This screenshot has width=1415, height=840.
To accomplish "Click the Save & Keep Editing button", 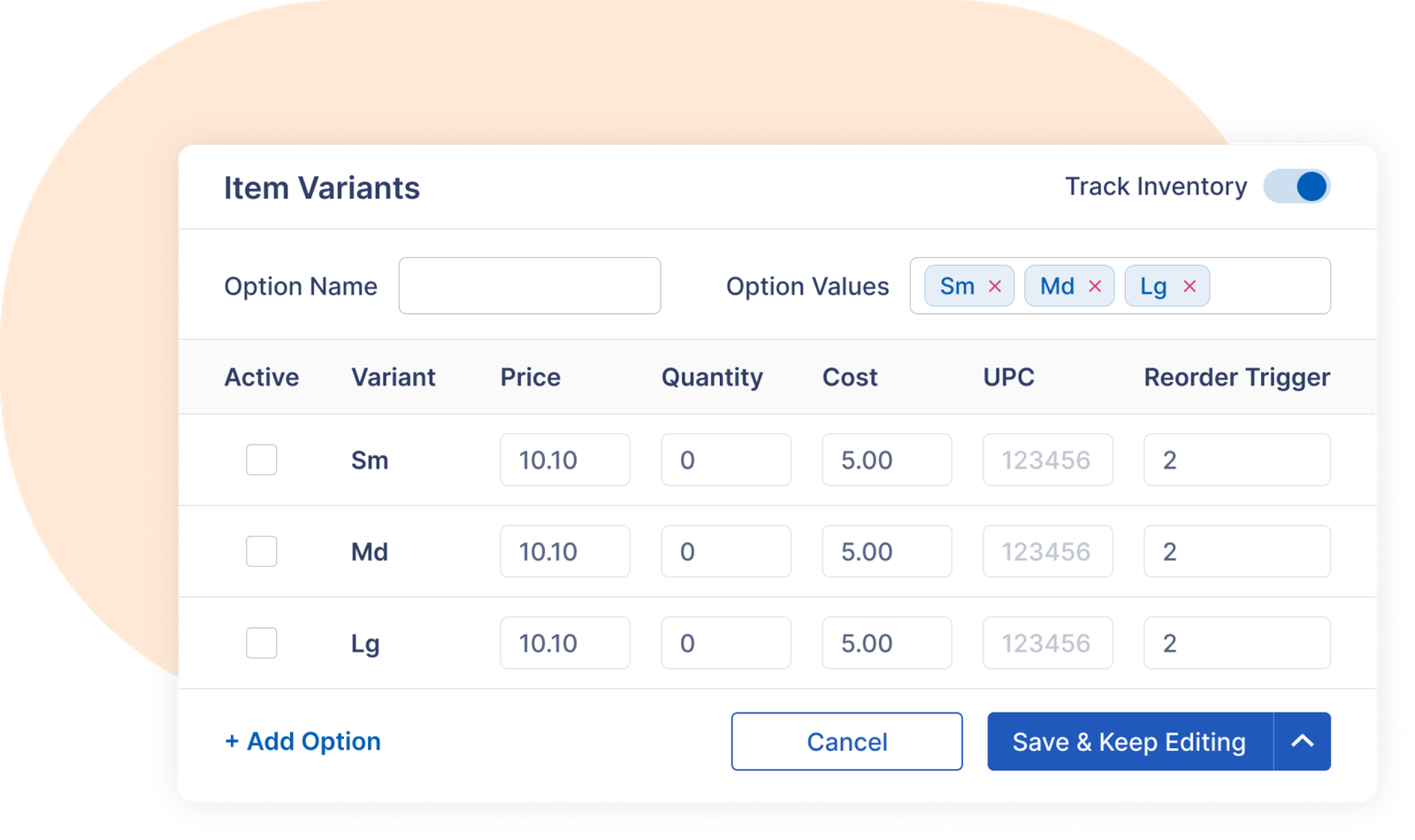I will [x=1129, y=742].
